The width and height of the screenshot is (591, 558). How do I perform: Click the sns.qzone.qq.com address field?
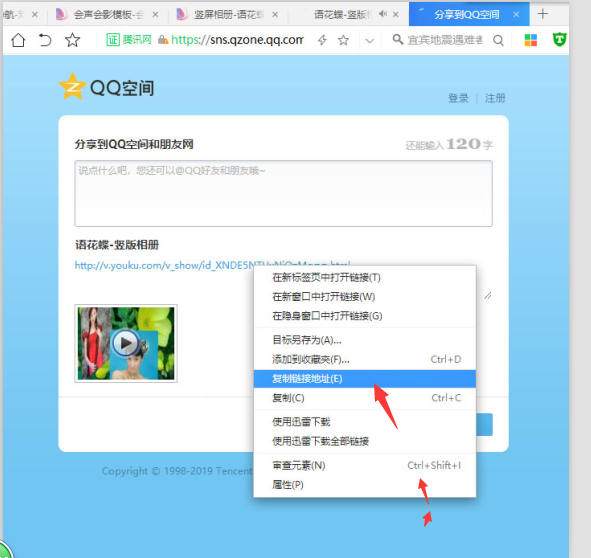237,40
